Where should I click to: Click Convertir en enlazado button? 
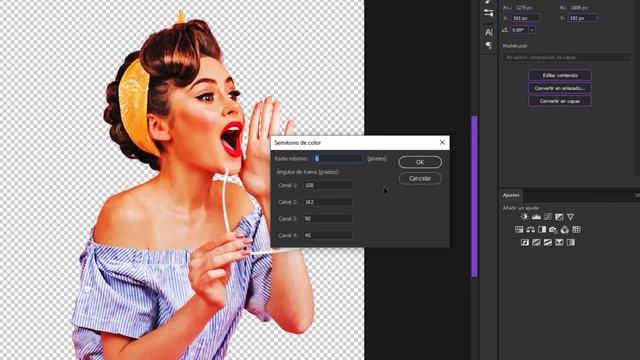click(560, 88)
